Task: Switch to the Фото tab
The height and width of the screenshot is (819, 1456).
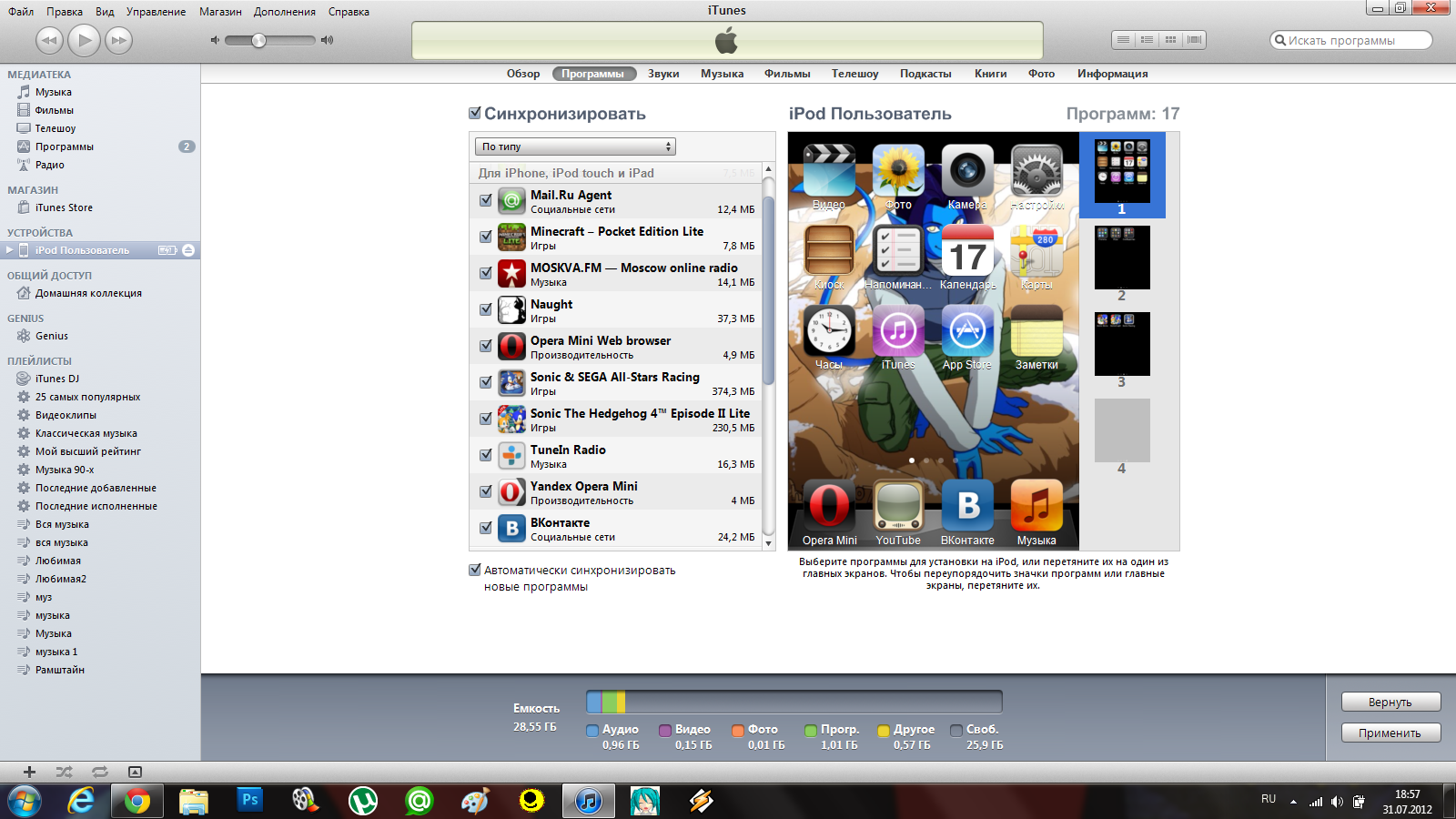Action: (x=1041, y=74)
